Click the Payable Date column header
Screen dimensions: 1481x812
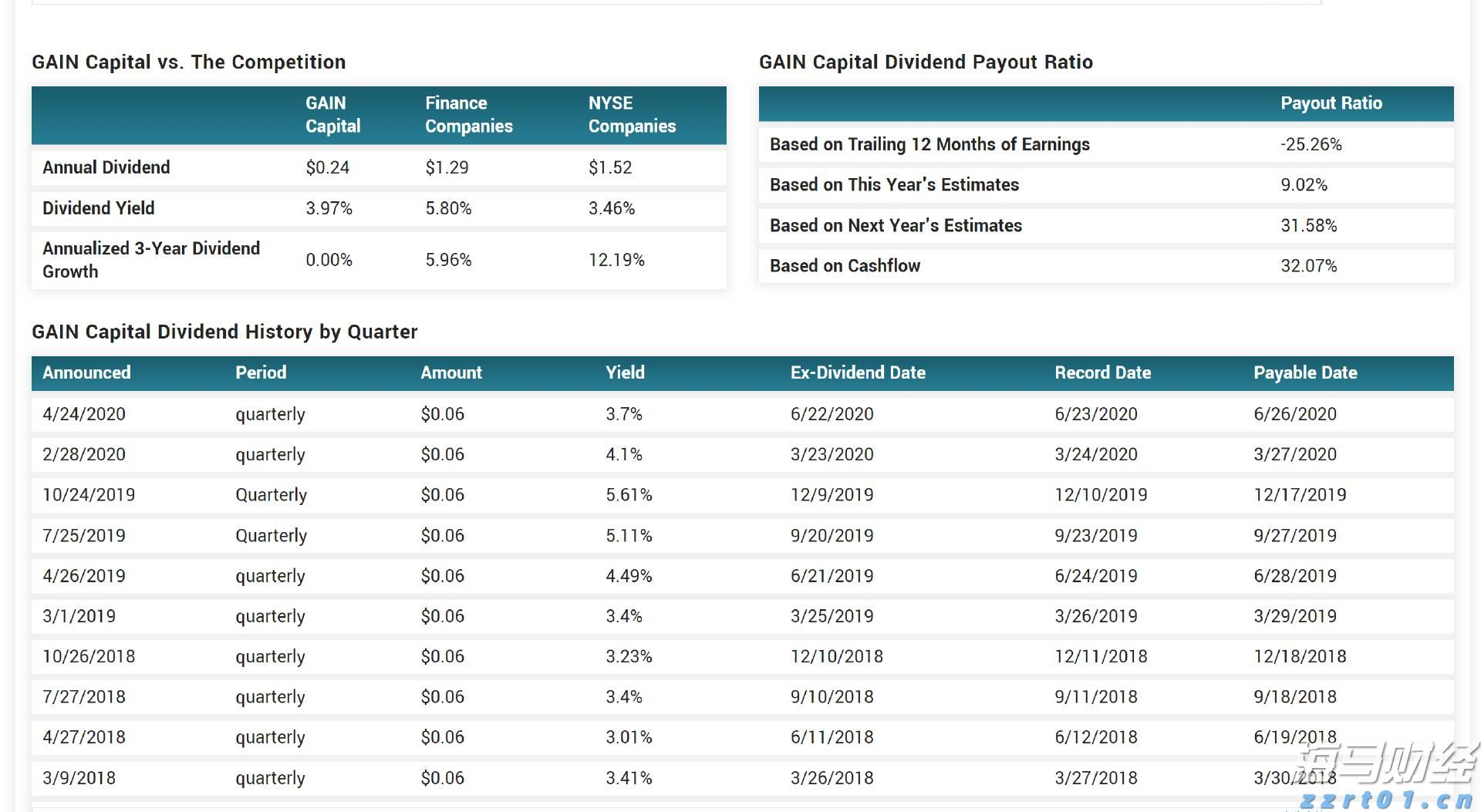1305,373
